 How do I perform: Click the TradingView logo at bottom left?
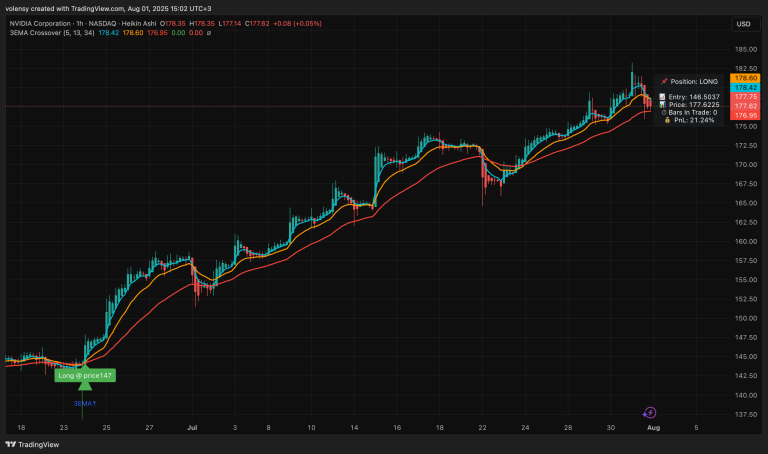coord(32,445)
